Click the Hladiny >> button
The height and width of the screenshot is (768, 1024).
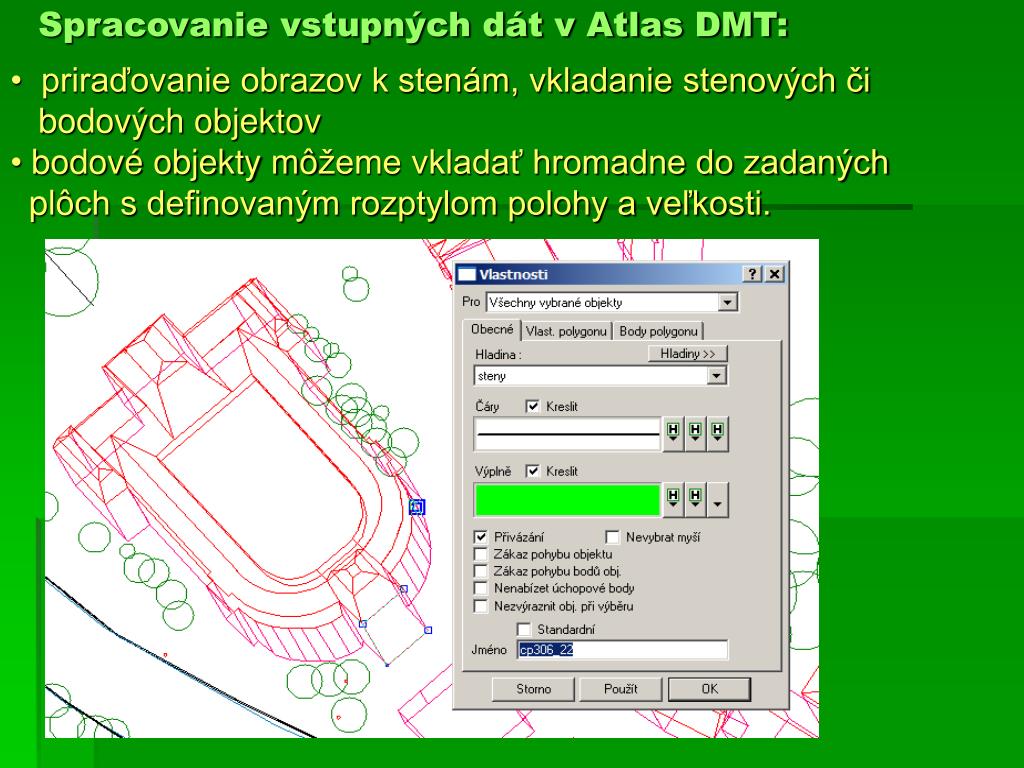(x=688, y=353)
